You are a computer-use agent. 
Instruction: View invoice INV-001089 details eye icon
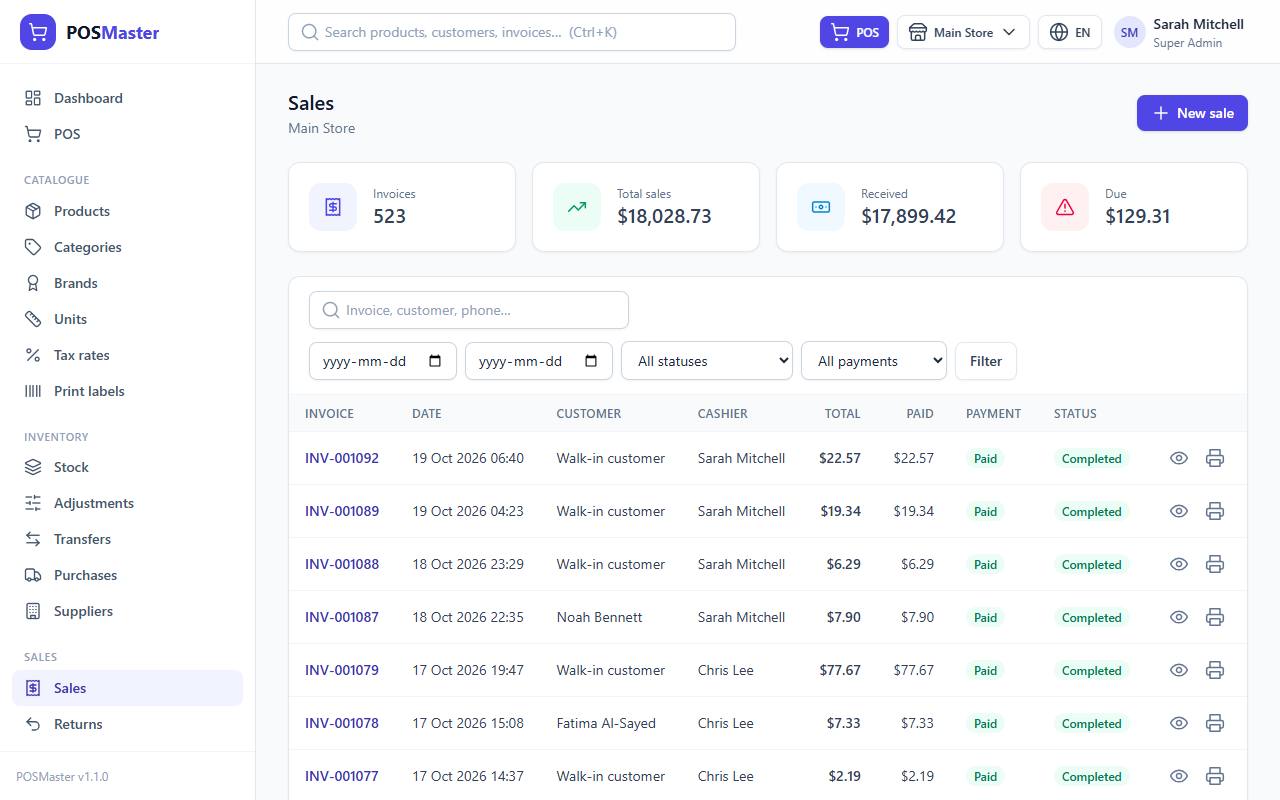point(1179,511)
